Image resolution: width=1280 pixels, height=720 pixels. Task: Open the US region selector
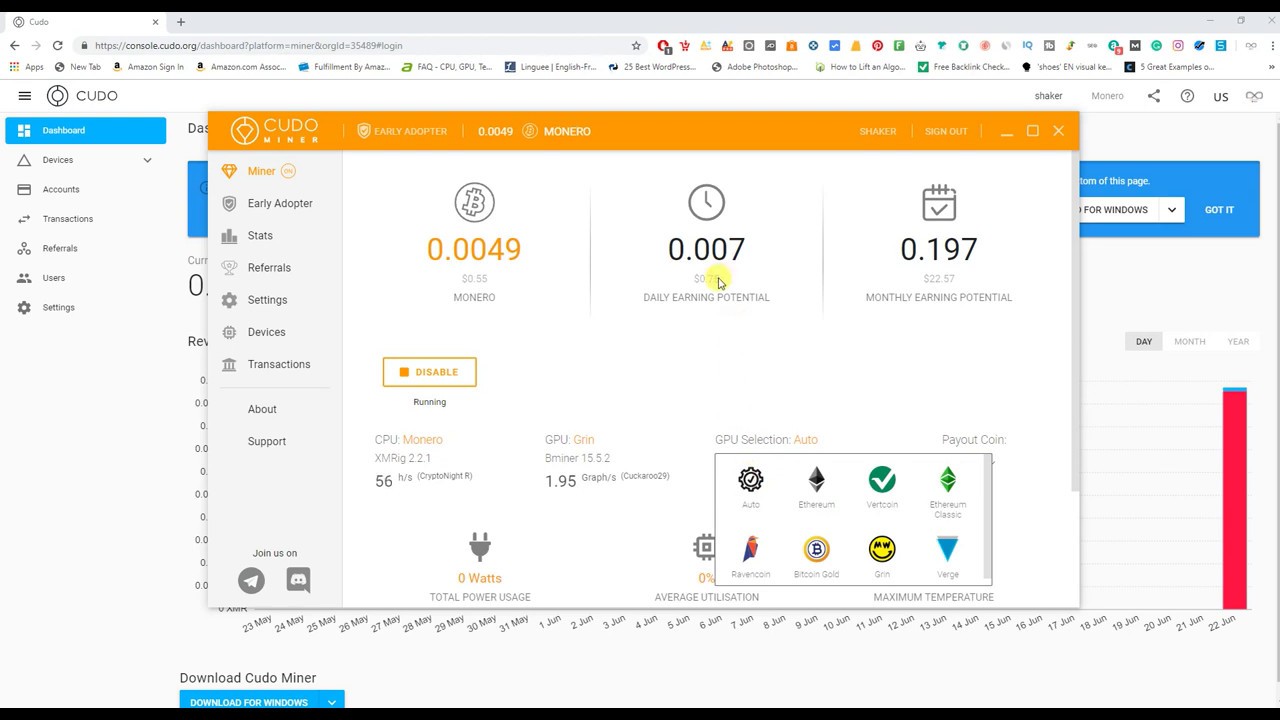pos(1220,97)
